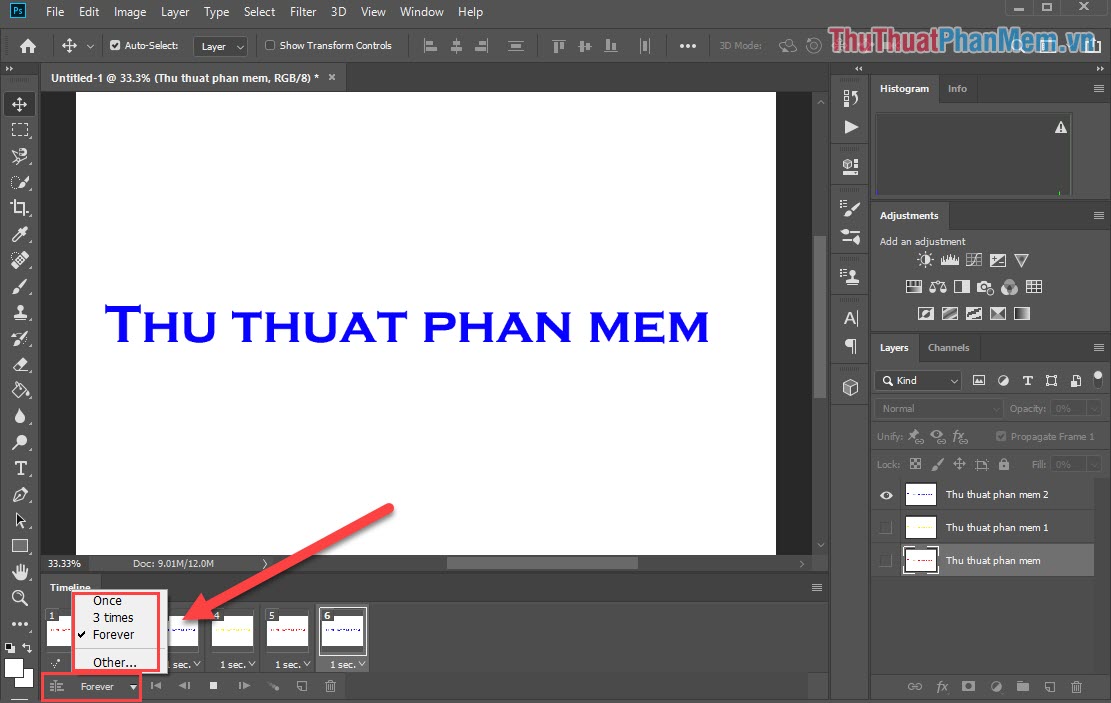Switch to the Channels tab
Image resolution: width=1111 pixels, height=703 pixels.
(x=948, y=348)
